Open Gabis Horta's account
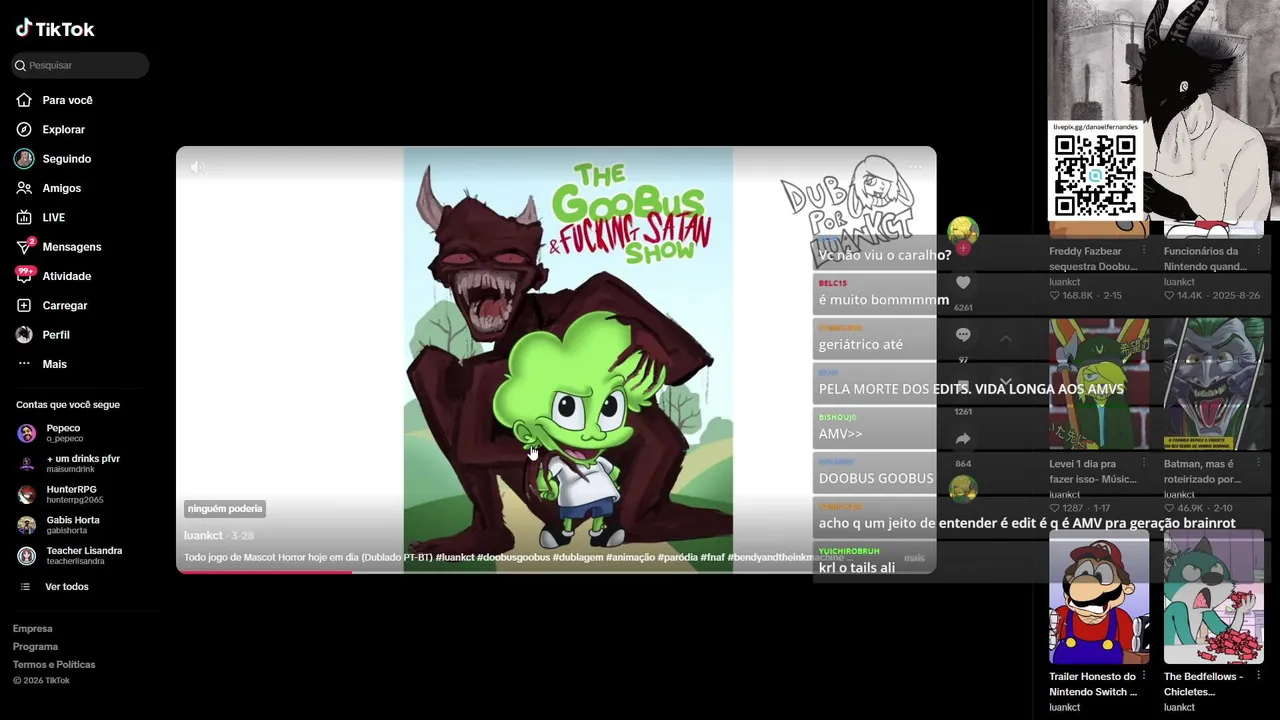 pos(72,525)
